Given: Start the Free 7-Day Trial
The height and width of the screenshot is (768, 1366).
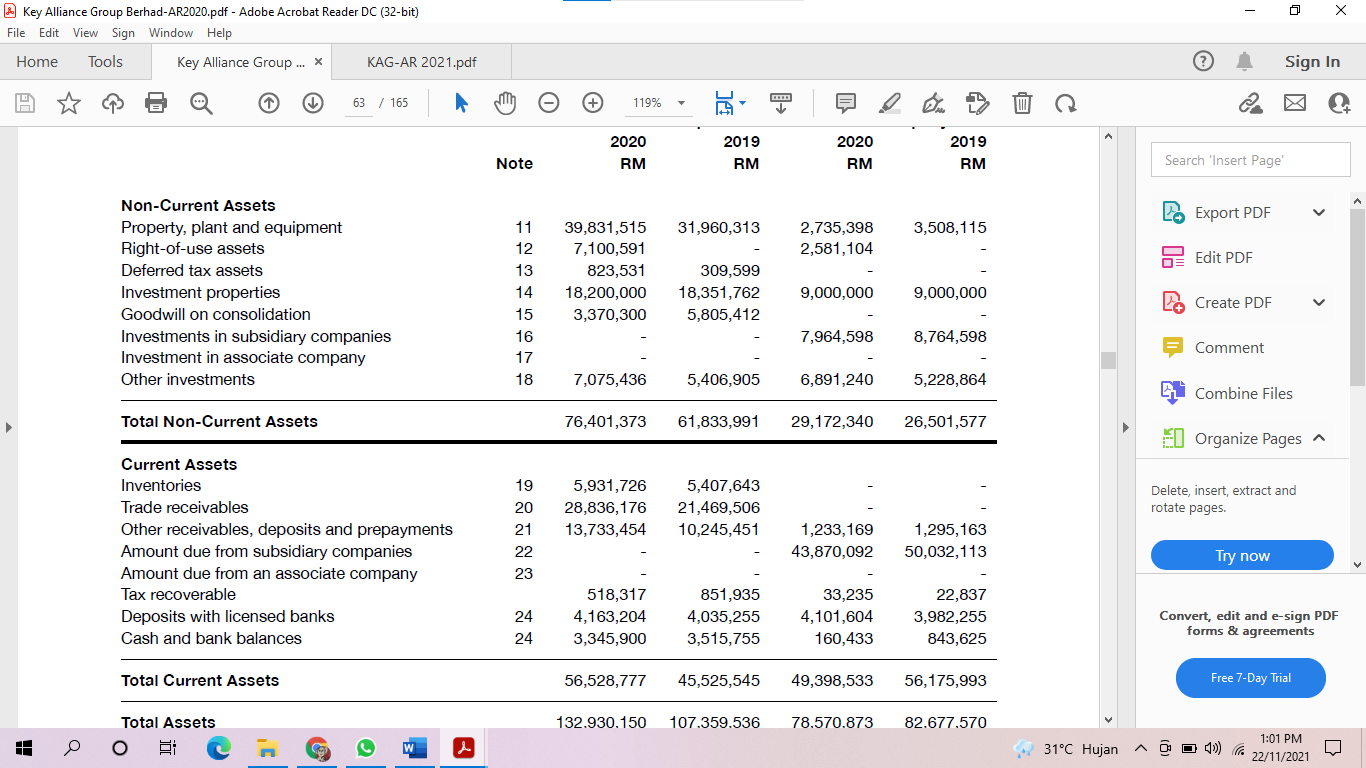Looking at the screenshot, I should pos(1251,678).
